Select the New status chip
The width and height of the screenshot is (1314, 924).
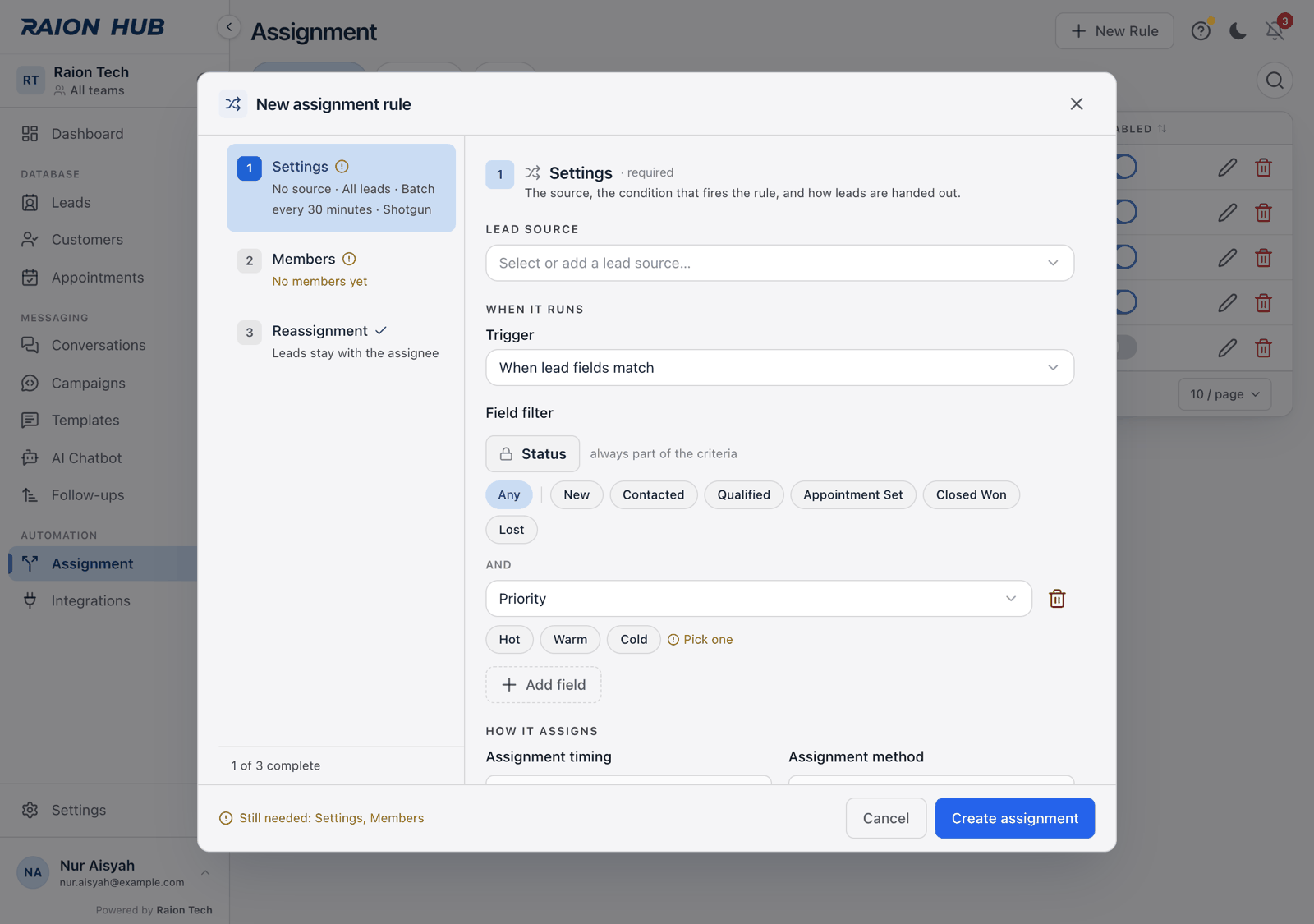577,495
